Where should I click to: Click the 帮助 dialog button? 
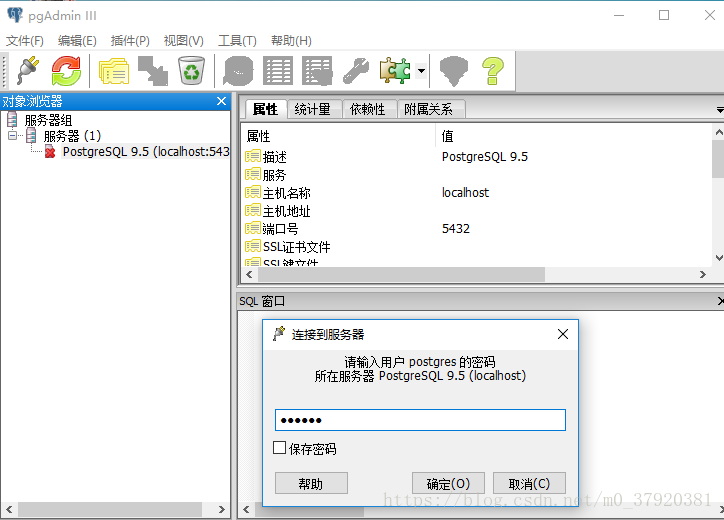coord(311,484)
